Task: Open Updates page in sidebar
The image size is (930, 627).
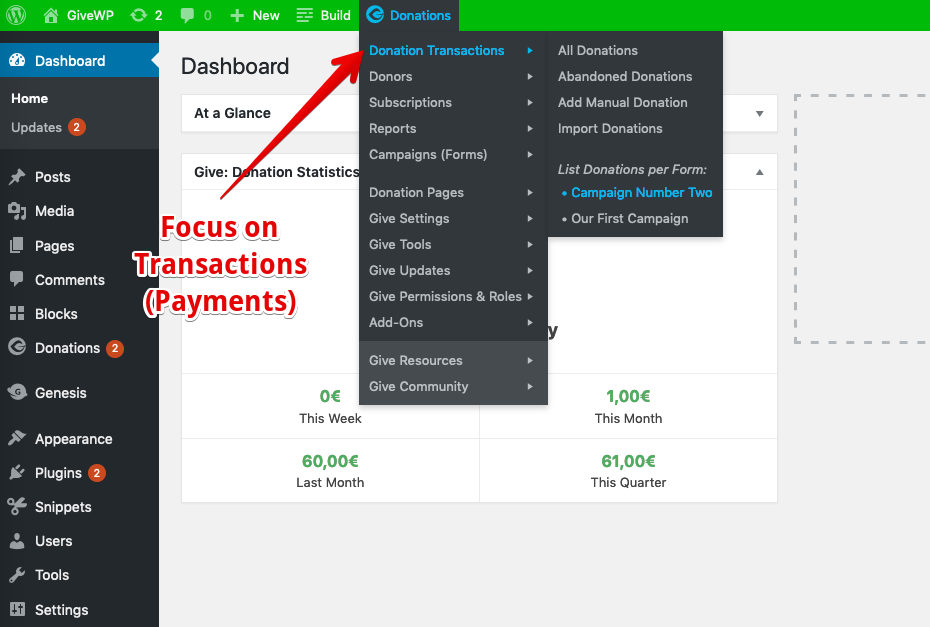Action: pyautogui.click(x=36, y=128)
